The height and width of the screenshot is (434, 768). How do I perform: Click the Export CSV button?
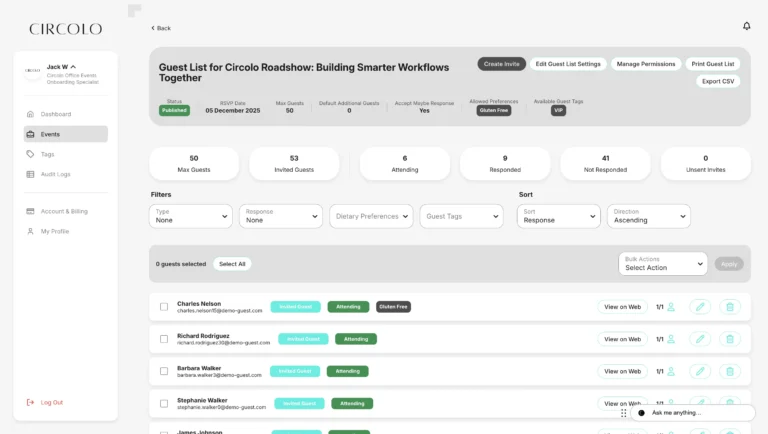718,81
